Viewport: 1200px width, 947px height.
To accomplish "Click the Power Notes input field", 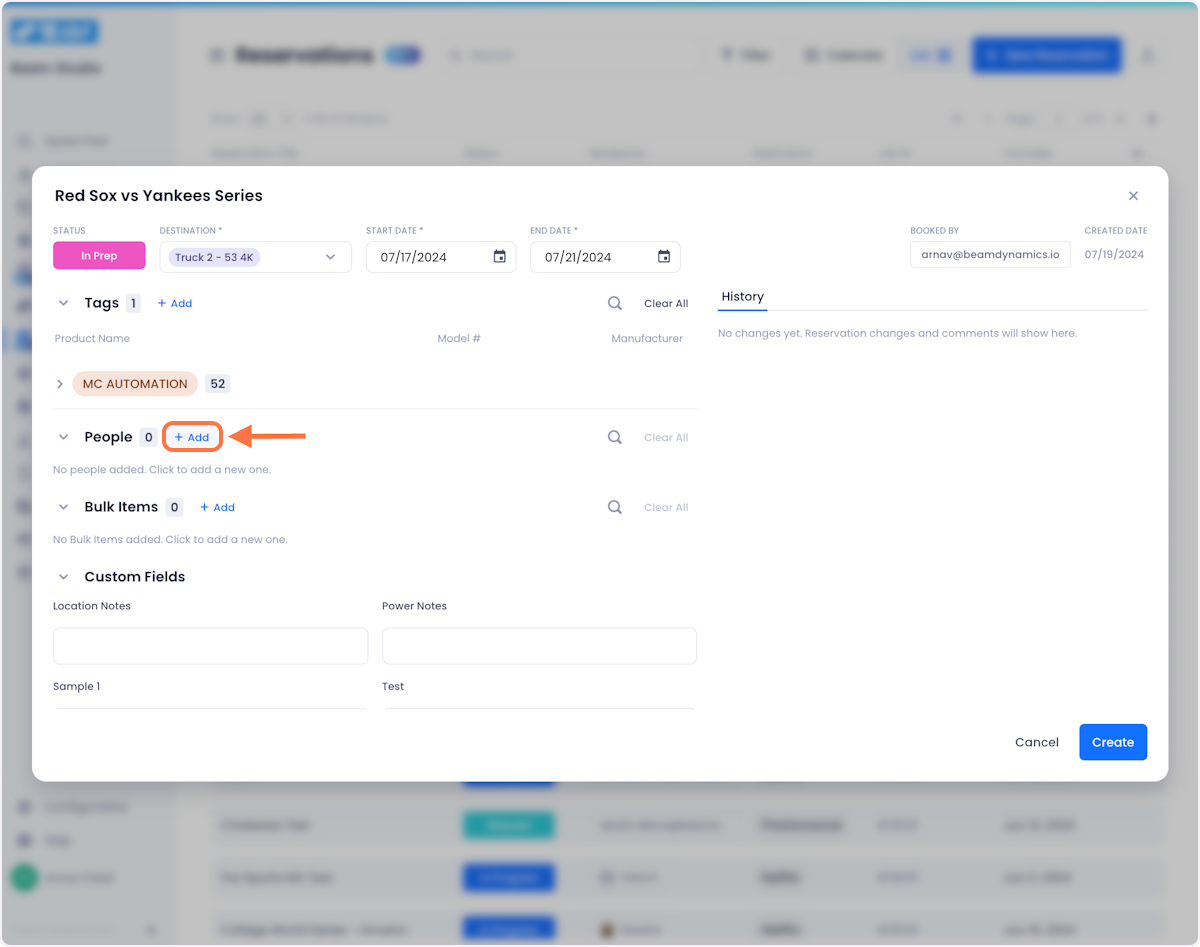I will pyautogui.click(x=539, y=646).
